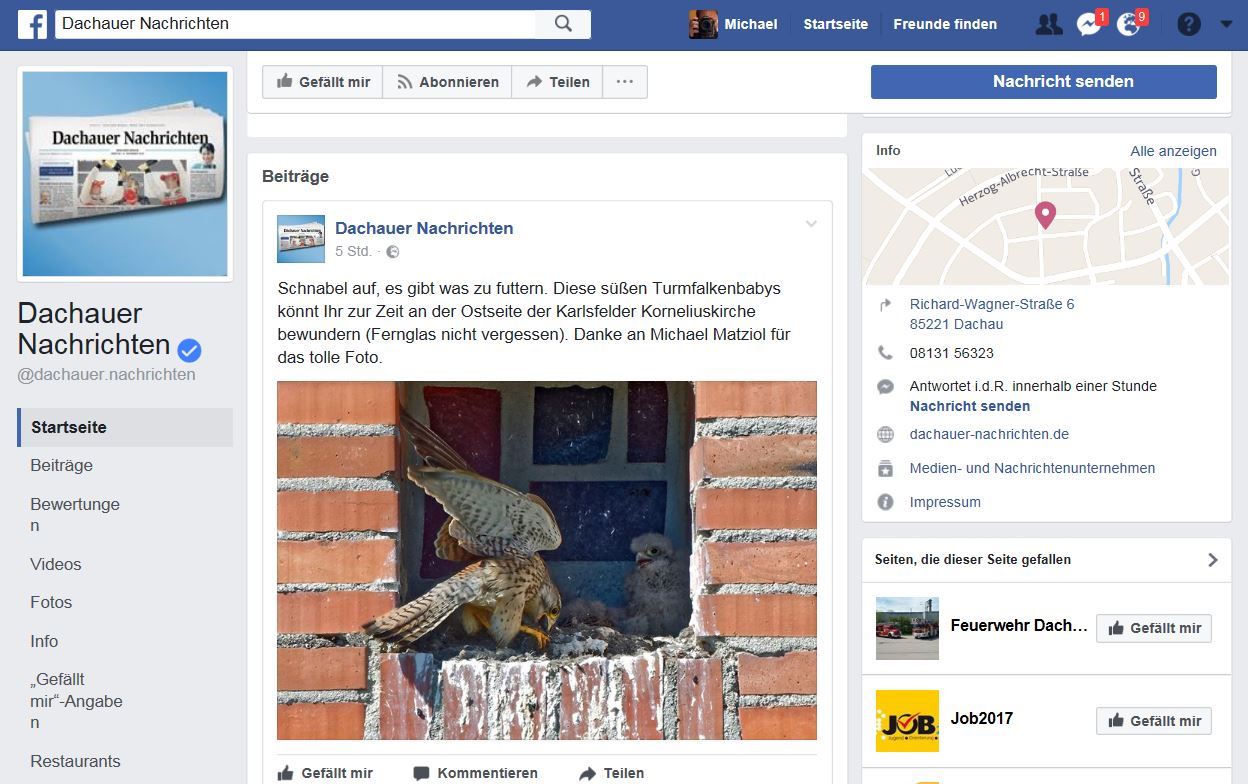Open the dachauer-nachrichten.de website link

[989, 434]
